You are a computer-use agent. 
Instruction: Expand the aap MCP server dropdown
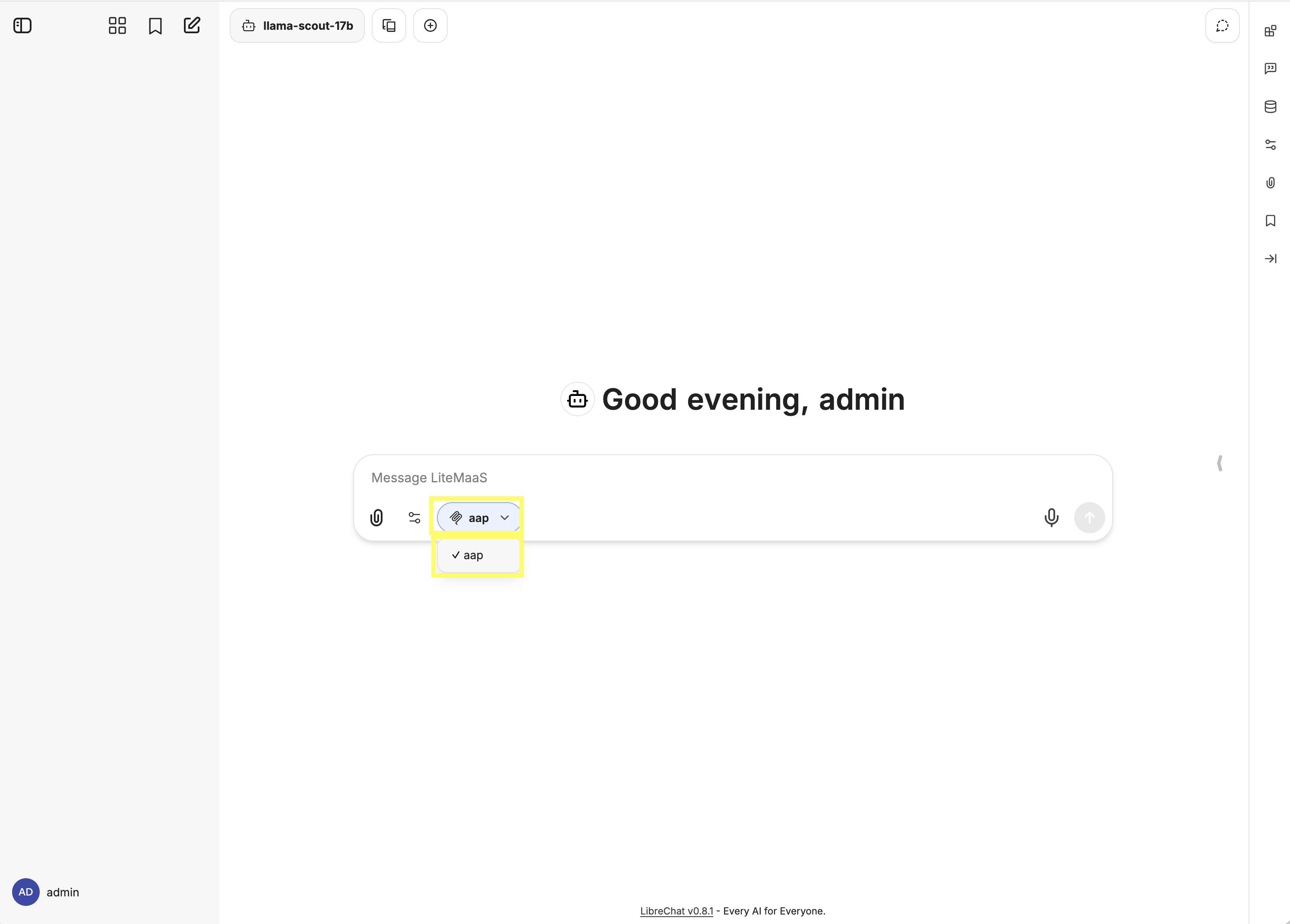[x=478, y=517]
